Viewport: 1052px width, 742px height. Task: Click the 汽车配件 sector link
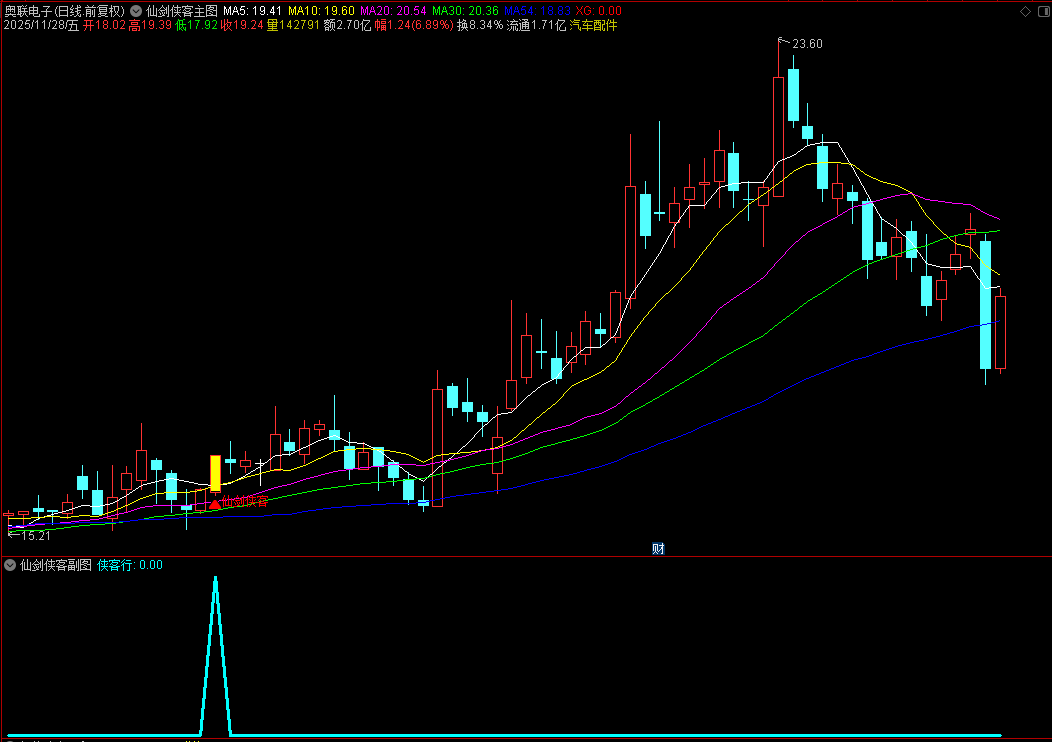[593, 25]
